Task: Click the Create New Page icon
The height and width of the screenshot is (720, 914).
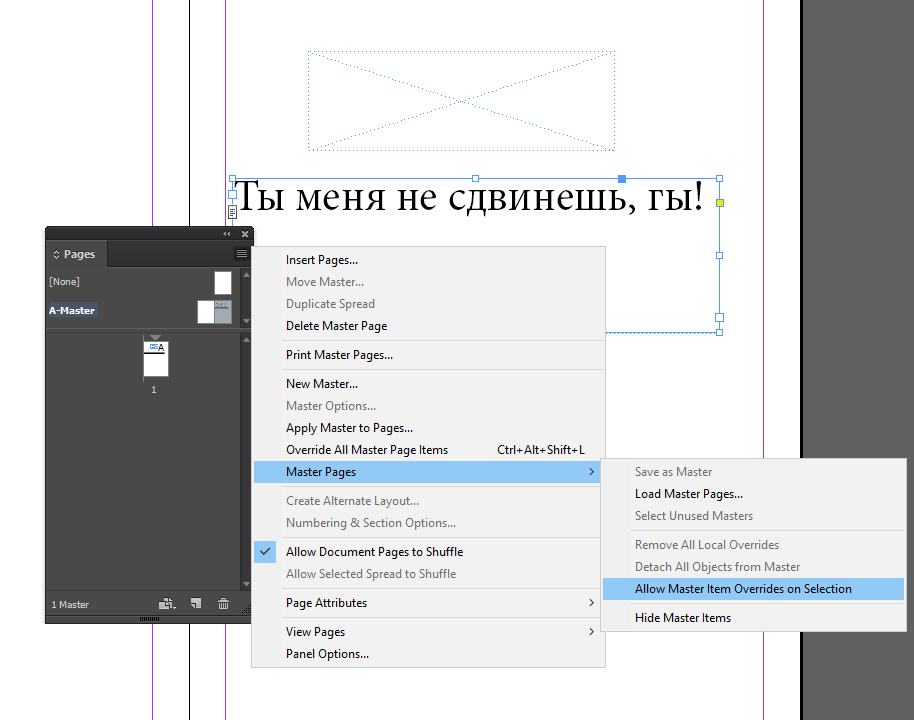Action: (196, 603)
